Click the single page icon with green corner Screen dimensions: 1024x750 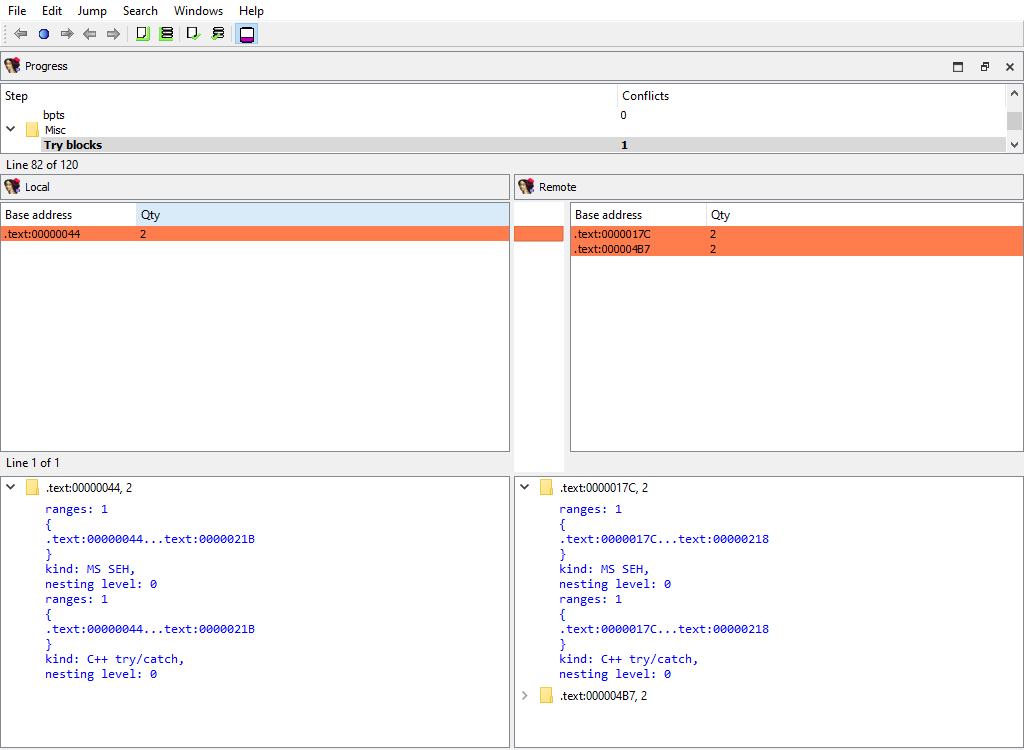pyautogui.click(x=142, y=34)
